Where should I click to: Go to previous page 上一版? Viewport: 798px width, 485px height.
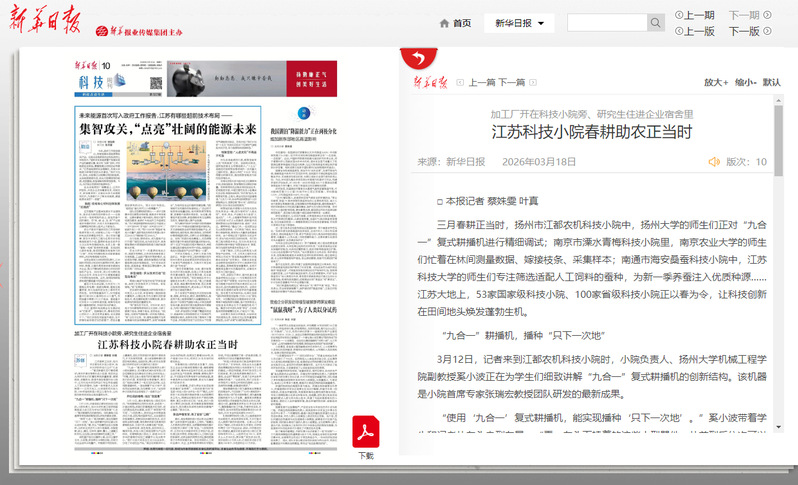(695, 31)
